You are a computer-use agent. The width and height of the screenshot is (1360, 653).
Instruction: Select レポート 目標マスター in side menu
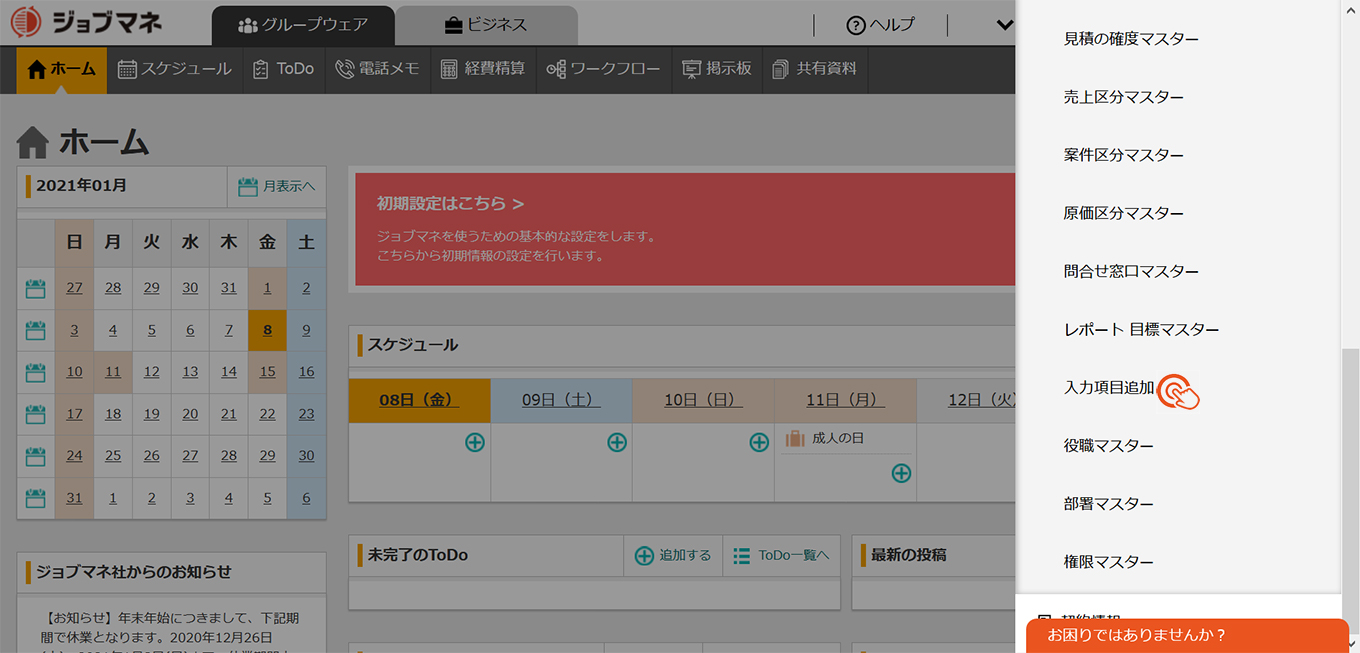pos(1141,329)
